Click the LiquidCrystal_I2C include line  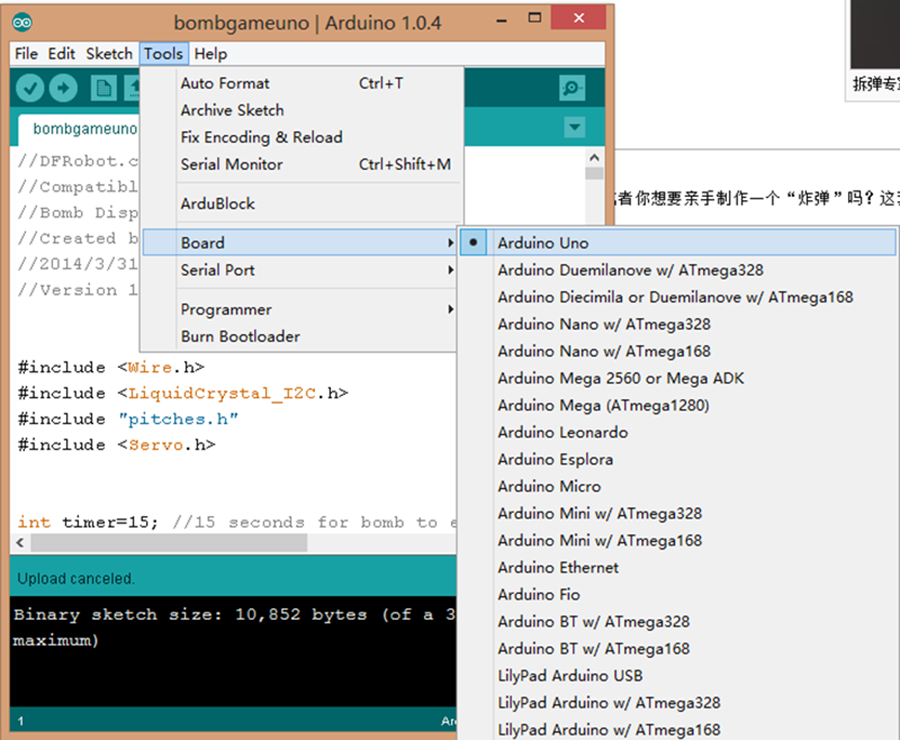point(183,393)
